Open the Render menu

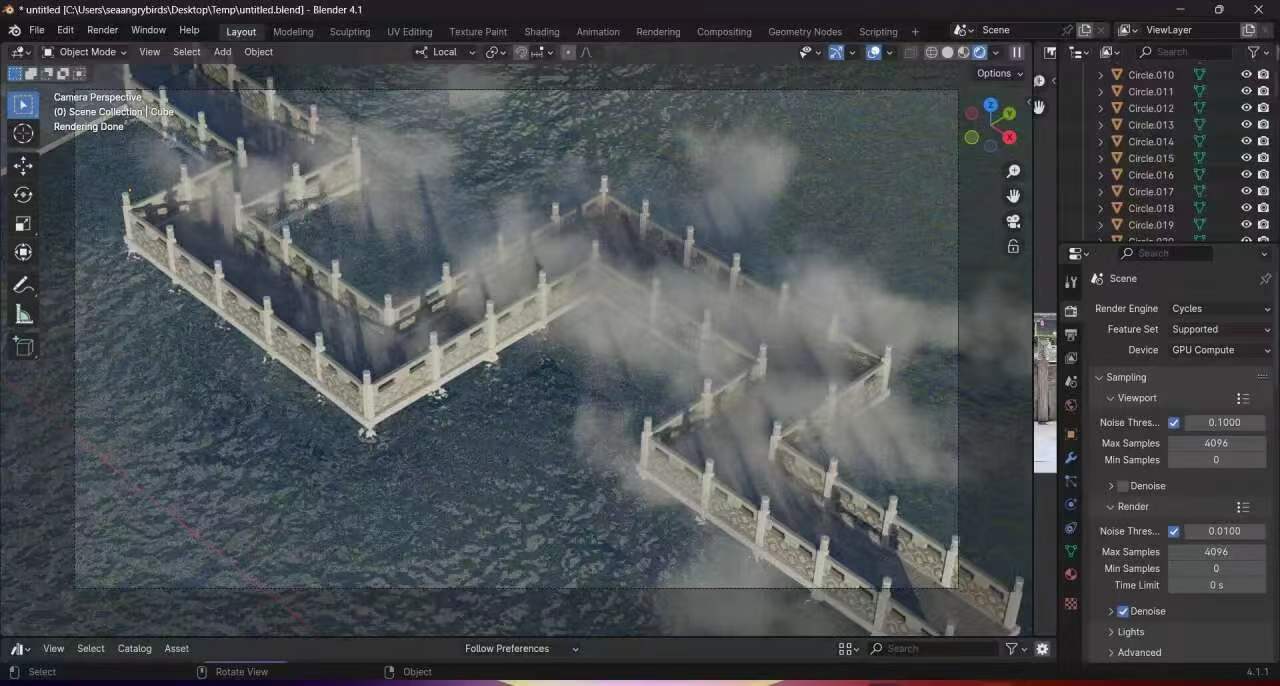[x=102, y=30]
